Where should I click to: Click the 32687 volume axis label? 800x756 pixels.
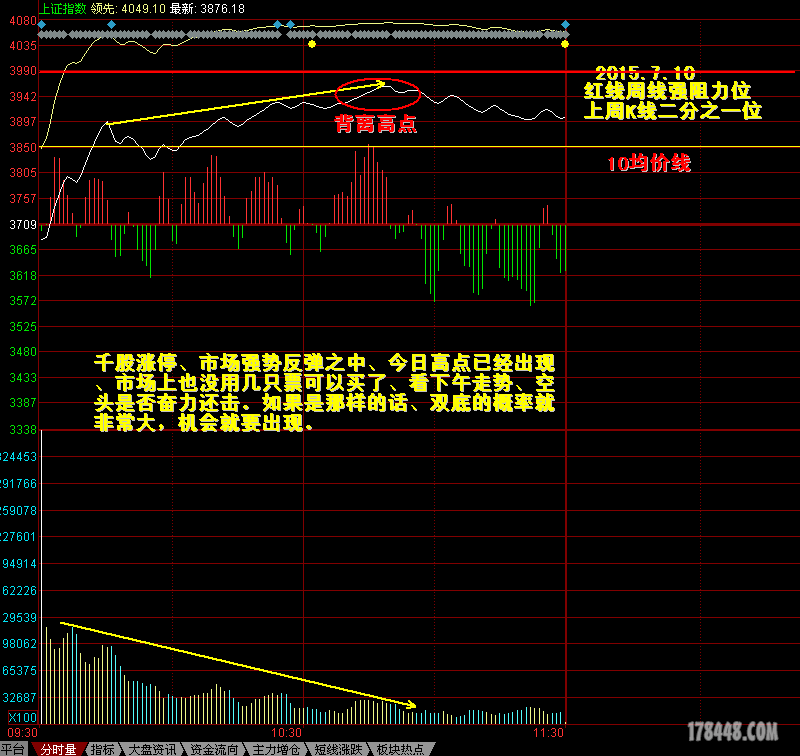pyautogui.click(x=19, y=697)
